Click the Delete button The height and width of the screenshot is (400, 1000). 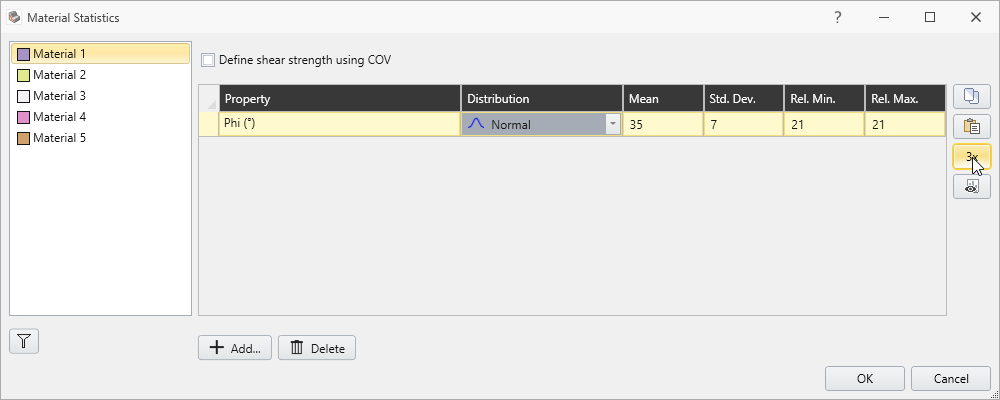(317, 348)
